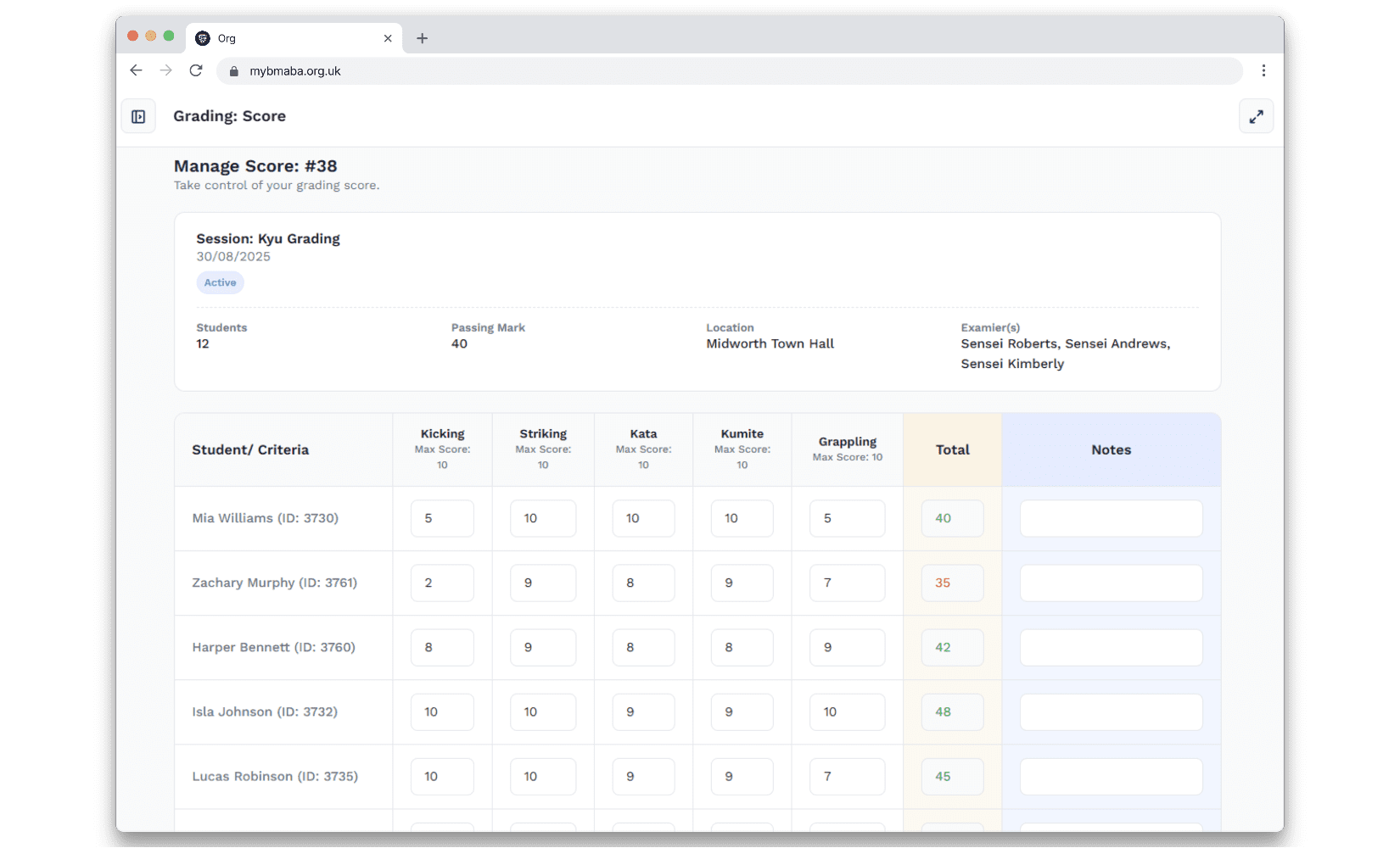The width and height of the screenshot is (1400, 848).
Task: Edit Zachary Murphy Grappling score
Action: tap(847, 583)
